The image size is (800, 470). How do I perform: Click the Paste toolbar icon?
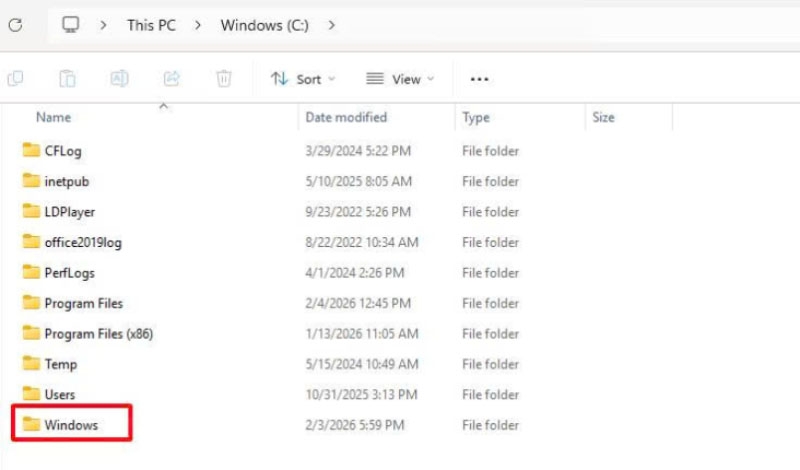tap(67, 79)
